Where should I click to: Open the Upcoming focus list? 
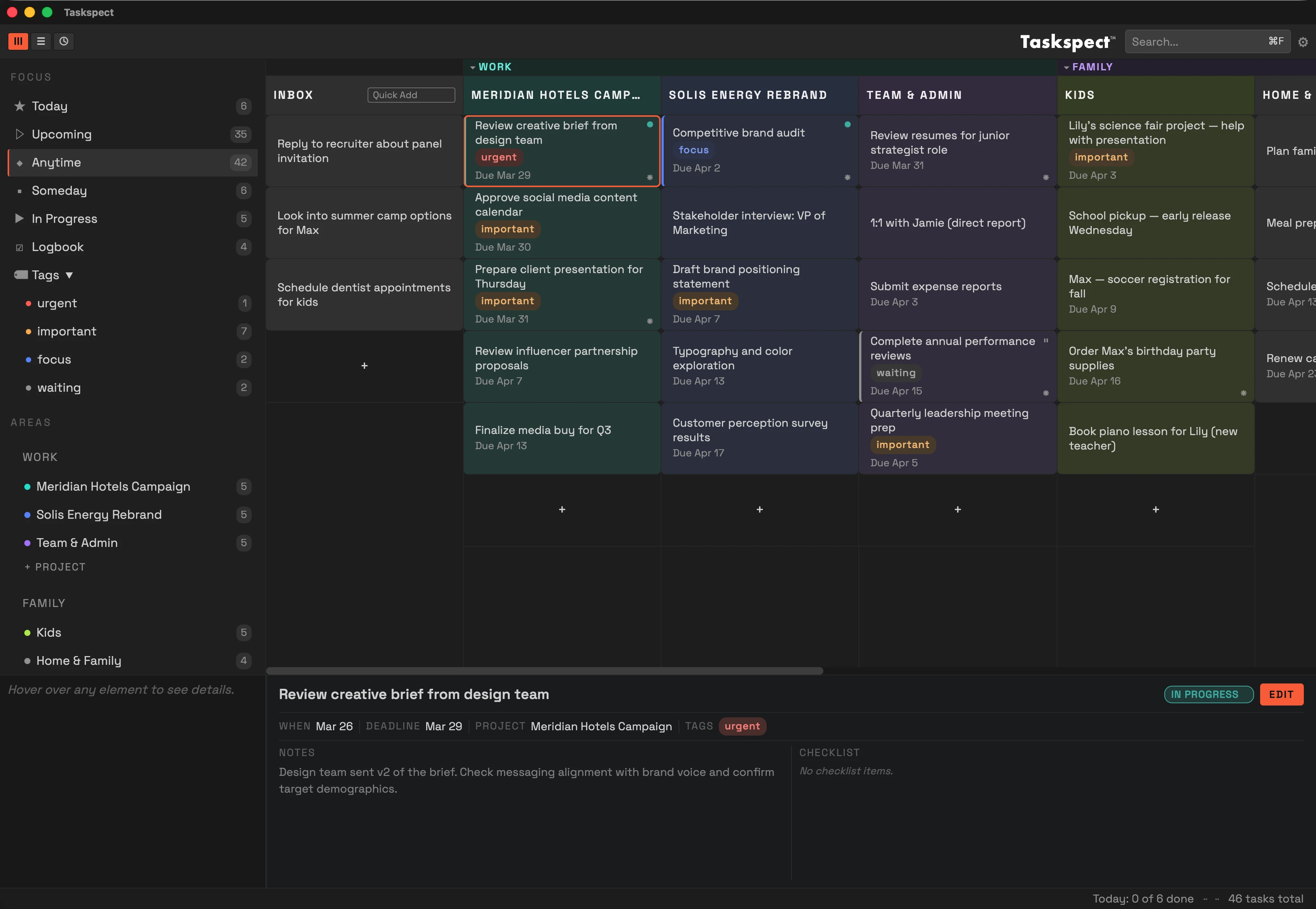point(133,134)
